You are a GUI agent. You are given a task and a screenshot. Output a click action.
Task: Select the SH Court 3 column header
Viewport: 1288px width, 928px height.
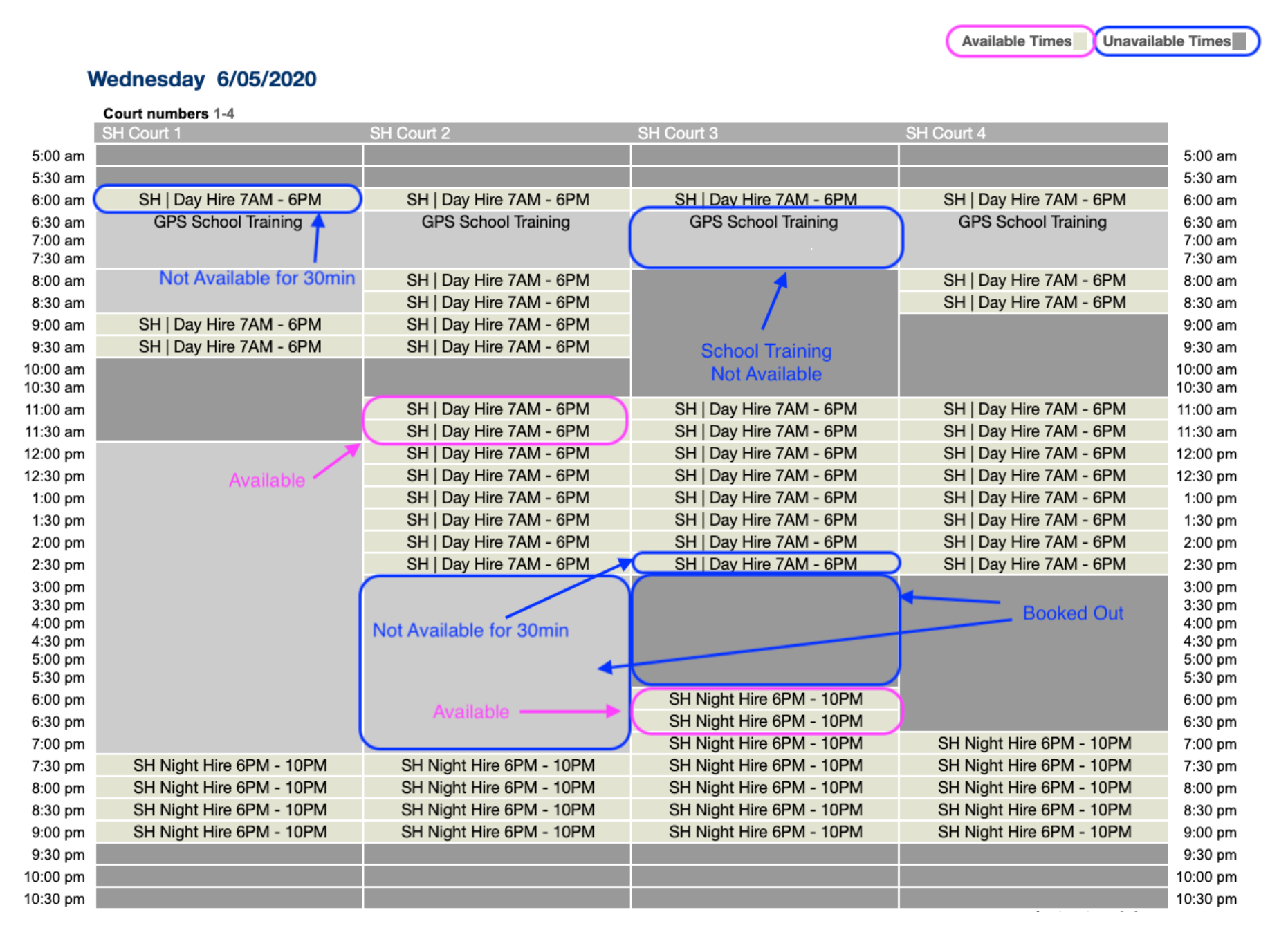764,133
